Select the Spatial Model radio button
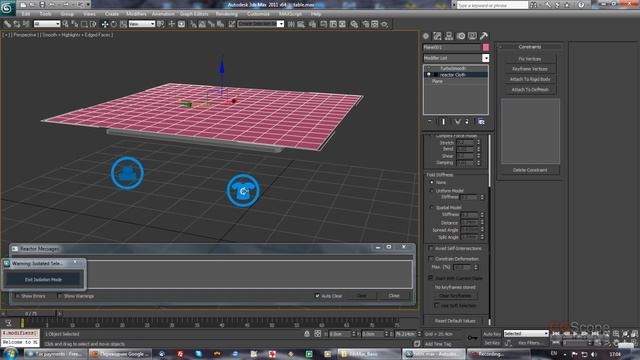Viewport: 640px width, 360px height. pyautogui.click(x=432, y=207)
